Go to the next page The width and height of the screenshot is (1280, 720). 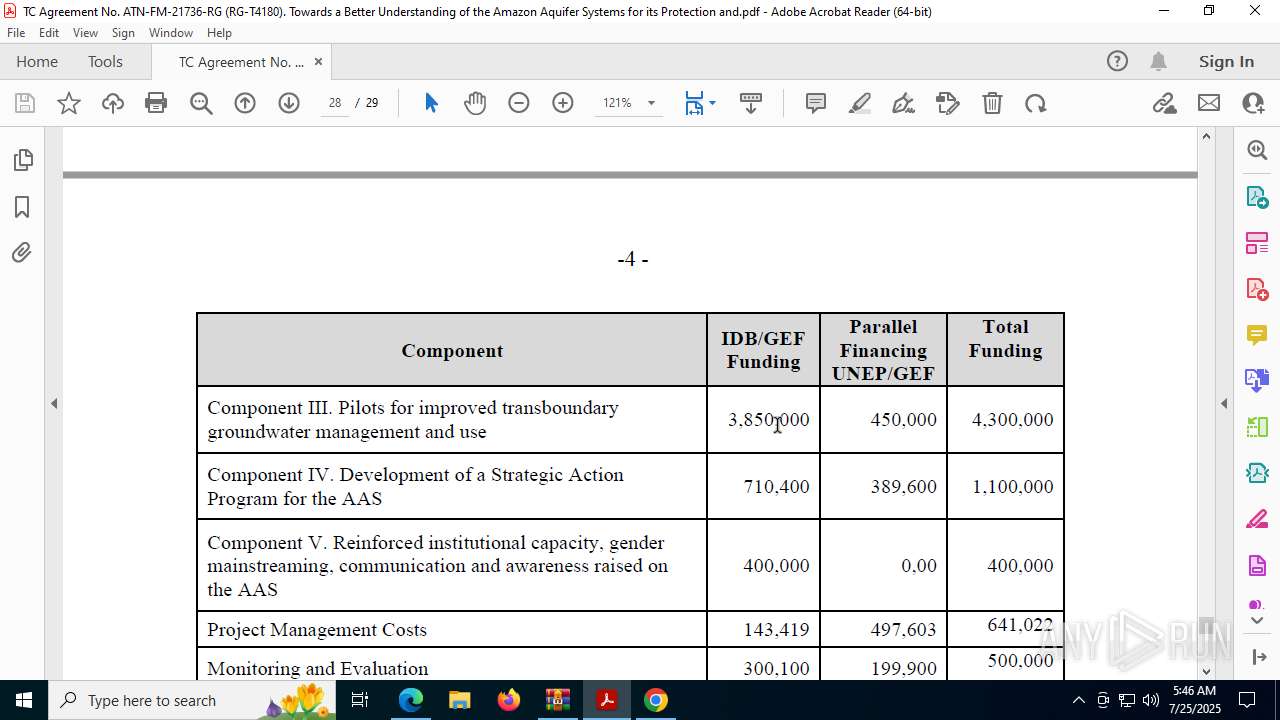289,103
